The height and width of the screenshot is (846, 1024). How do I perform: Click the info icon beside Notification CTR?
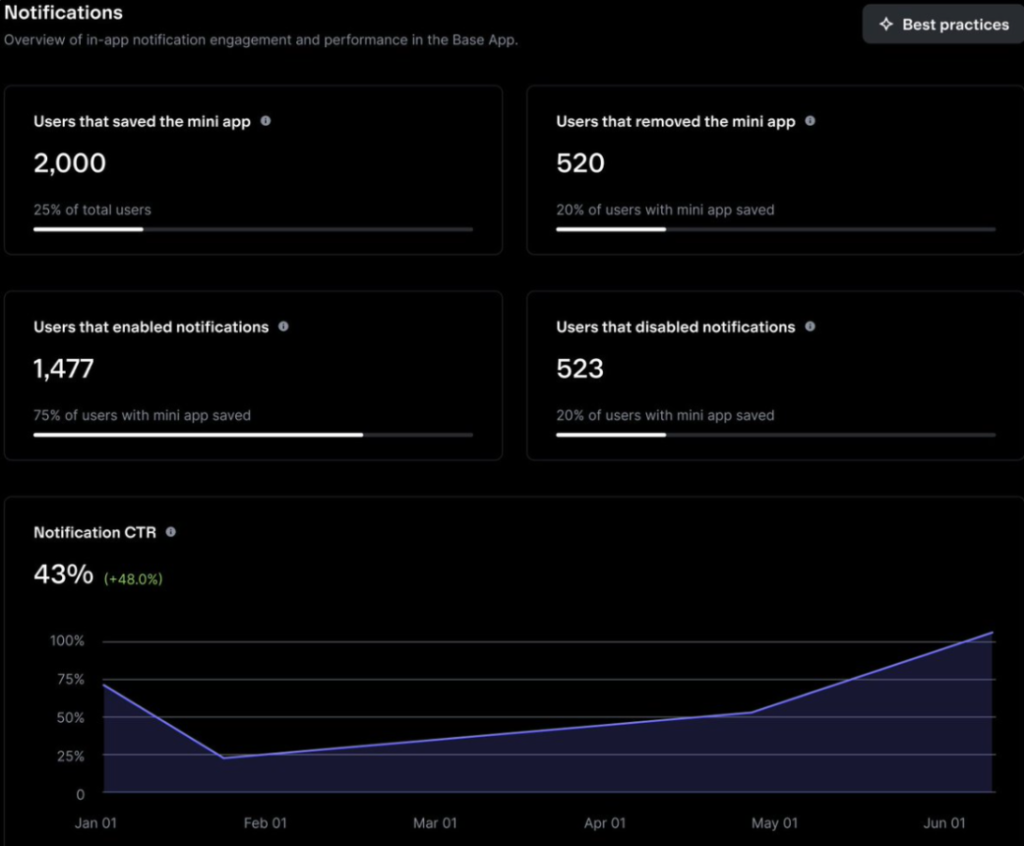pyautogui.click(x=171, y=533)
